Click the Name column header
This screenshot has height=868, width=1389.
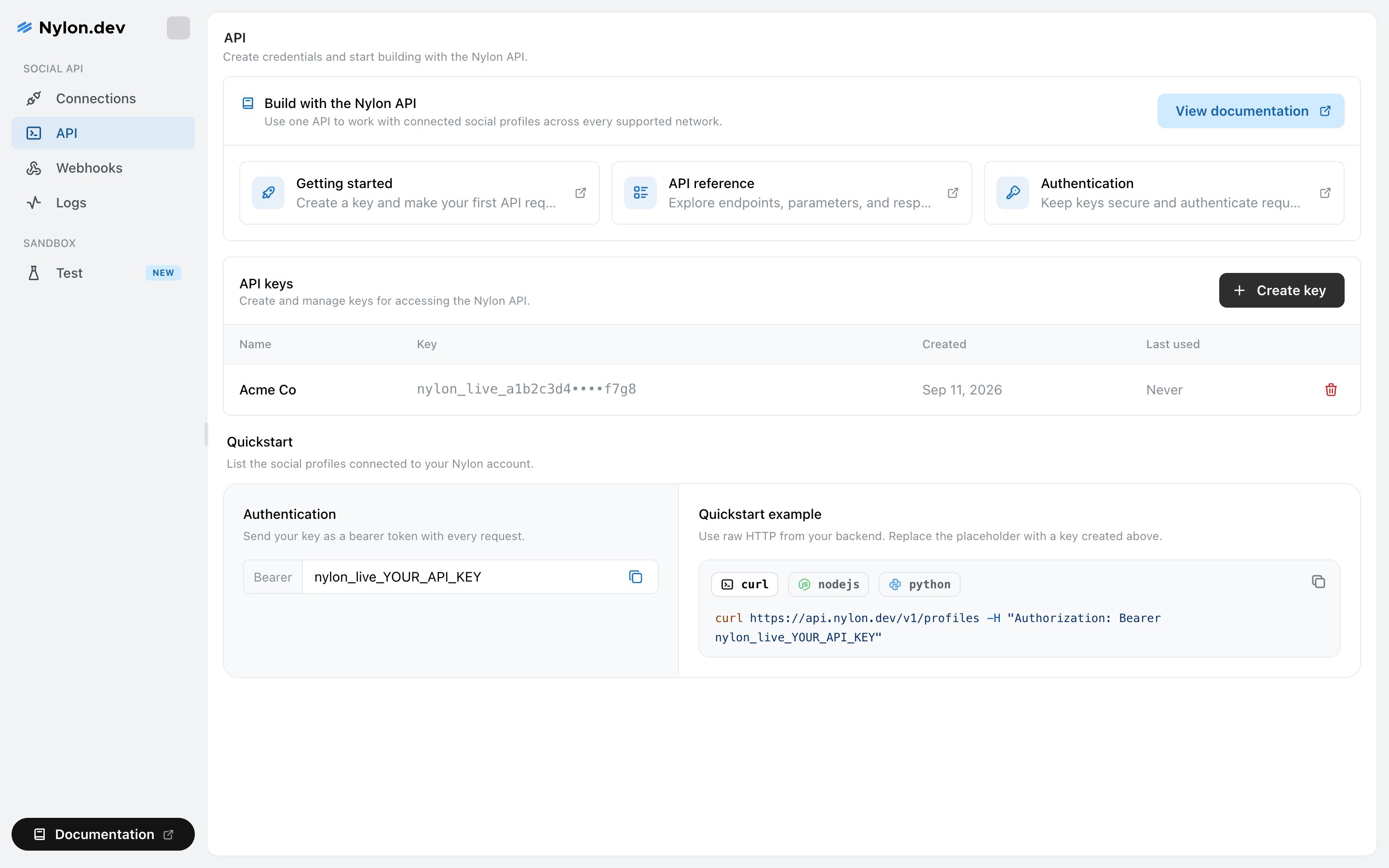pos(256,344)
